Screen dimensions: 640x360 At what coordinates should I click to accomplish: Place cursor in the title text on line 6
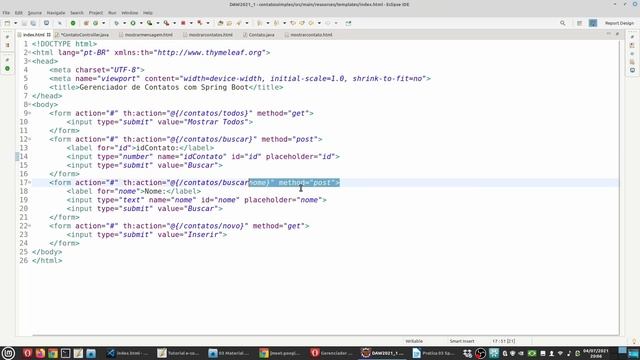164,87
